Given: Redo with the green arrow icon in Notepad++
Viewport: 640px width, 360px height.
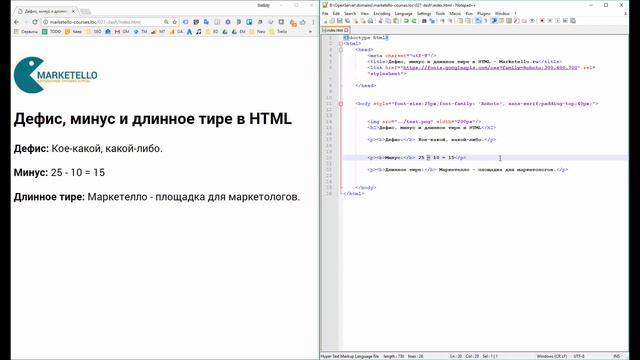Looking at the screenshot, I should click(414, 20).
